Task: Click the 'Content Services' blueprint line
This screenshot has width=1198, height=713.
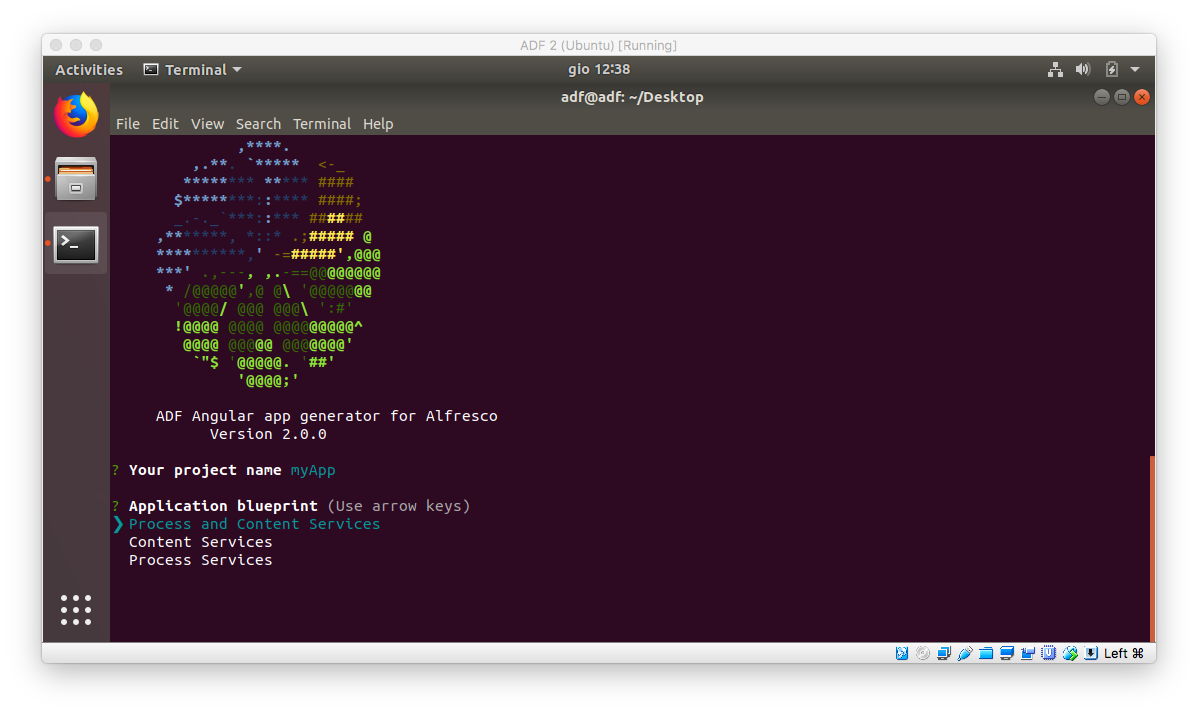Action: click(200, 542)
